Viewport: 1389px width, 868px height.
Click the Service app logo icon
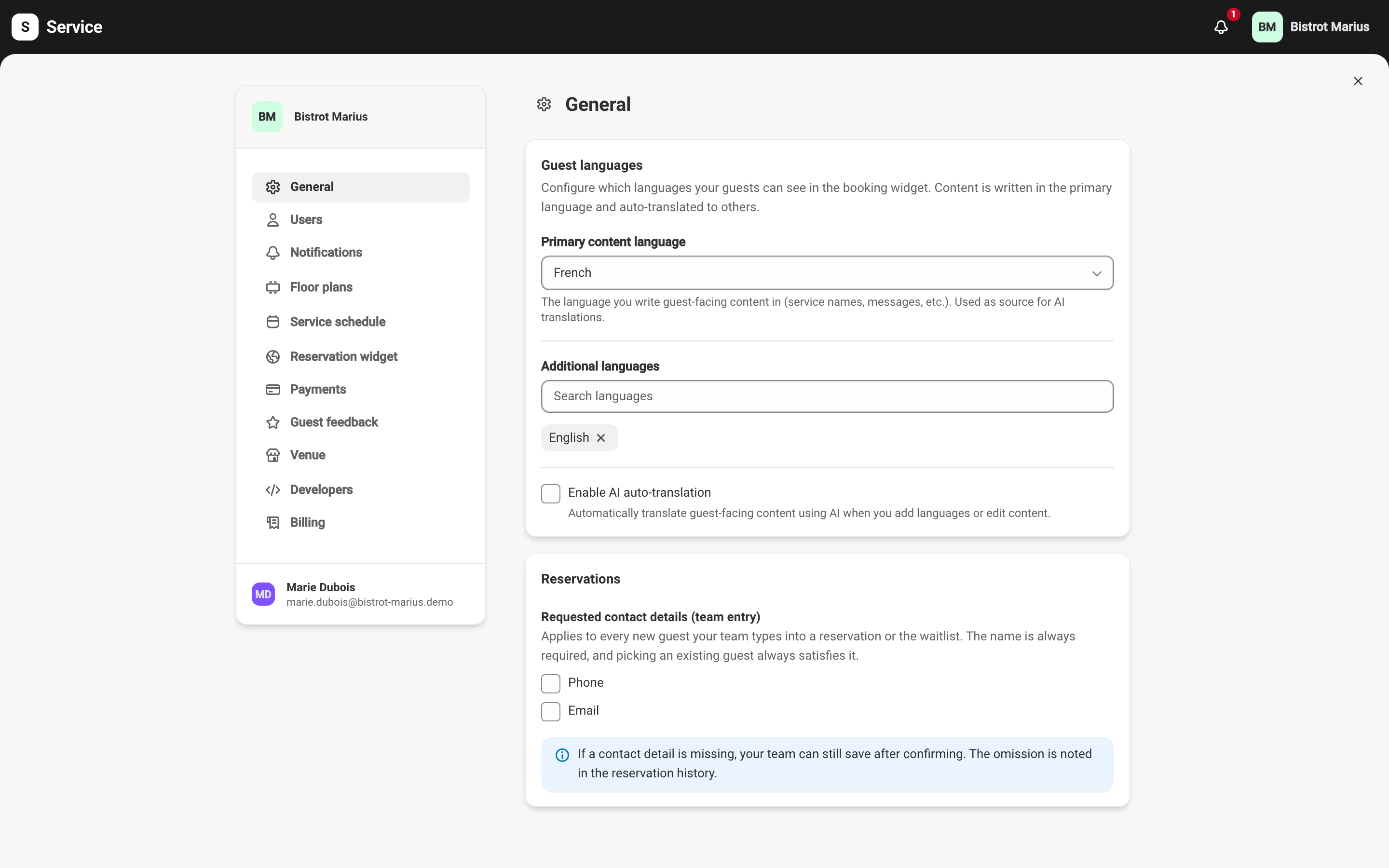tap(25, 27)
